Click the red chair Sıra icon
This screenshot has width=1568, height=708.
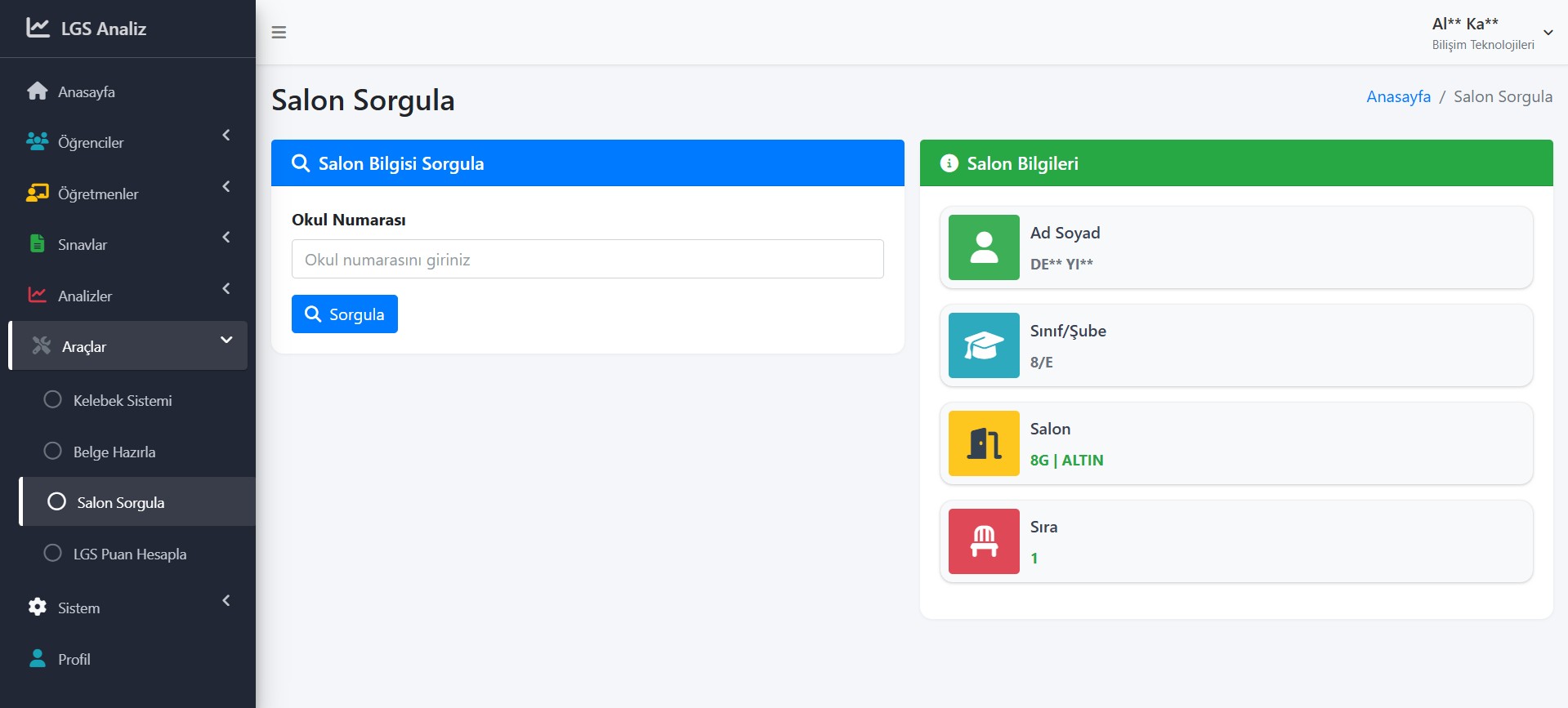[x=984, y=541]
